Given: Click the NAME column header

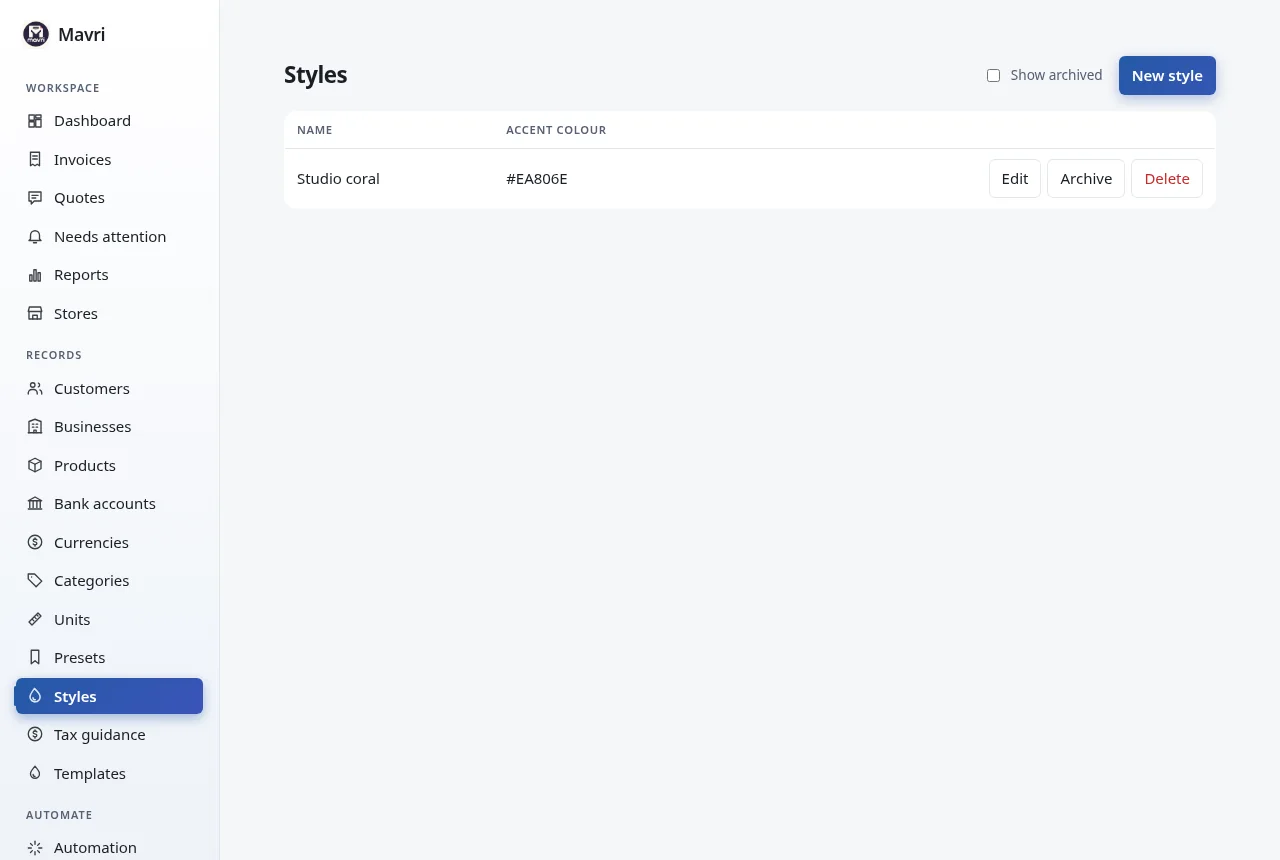Looking at the screenshot, I should [x=315, y=130].
